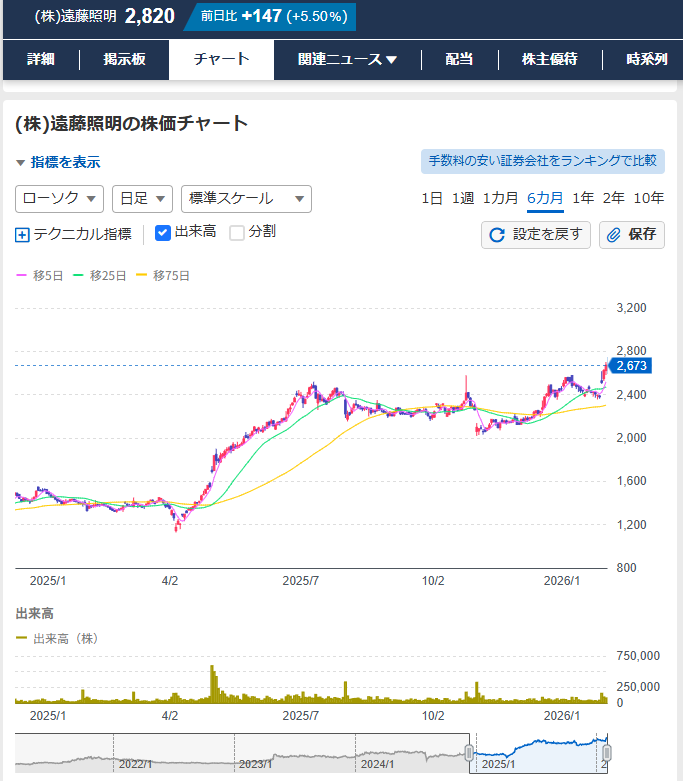Open the brokerage fee ranking comparison link
Viewport: 683px width, 781px height.
pos(543,161)
